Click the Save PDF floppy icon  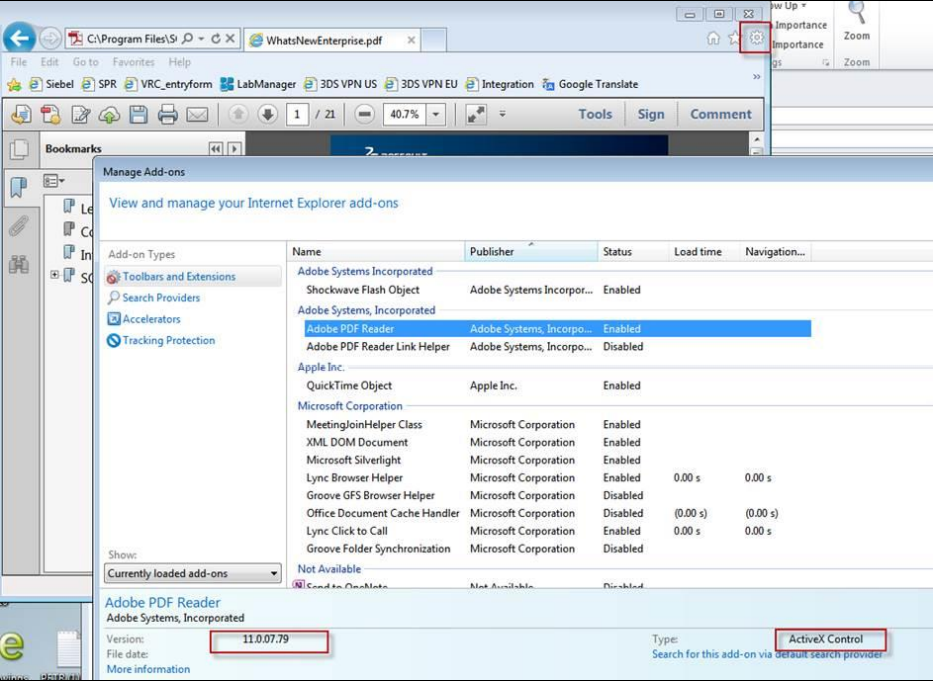point(138,114)
